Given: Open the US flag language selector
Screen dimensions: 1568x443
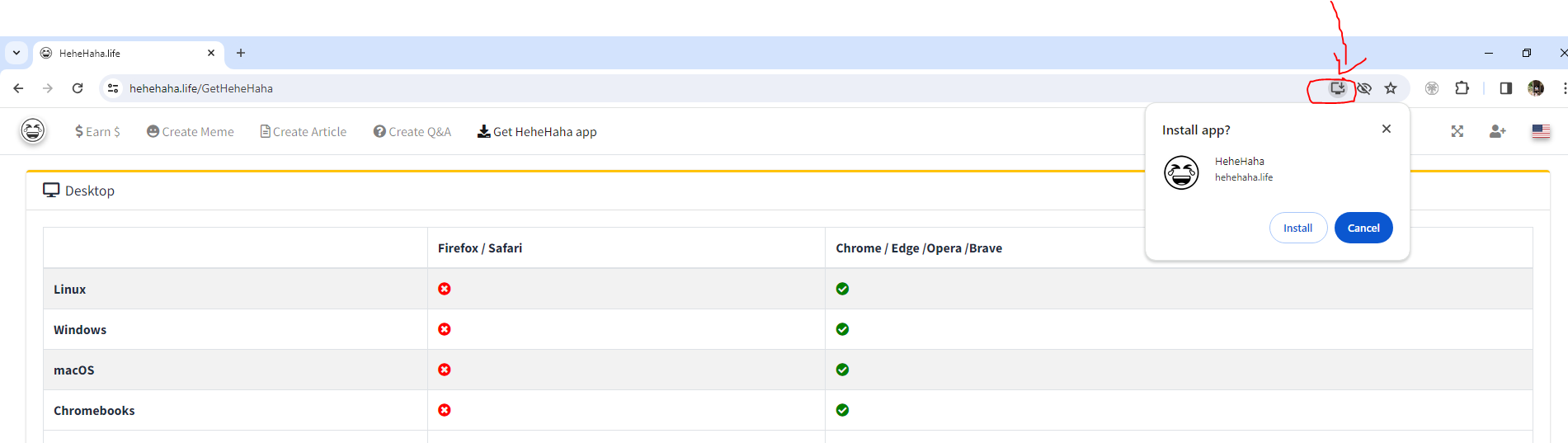Looking at the screenshot, I should (x=1541, y=131).
